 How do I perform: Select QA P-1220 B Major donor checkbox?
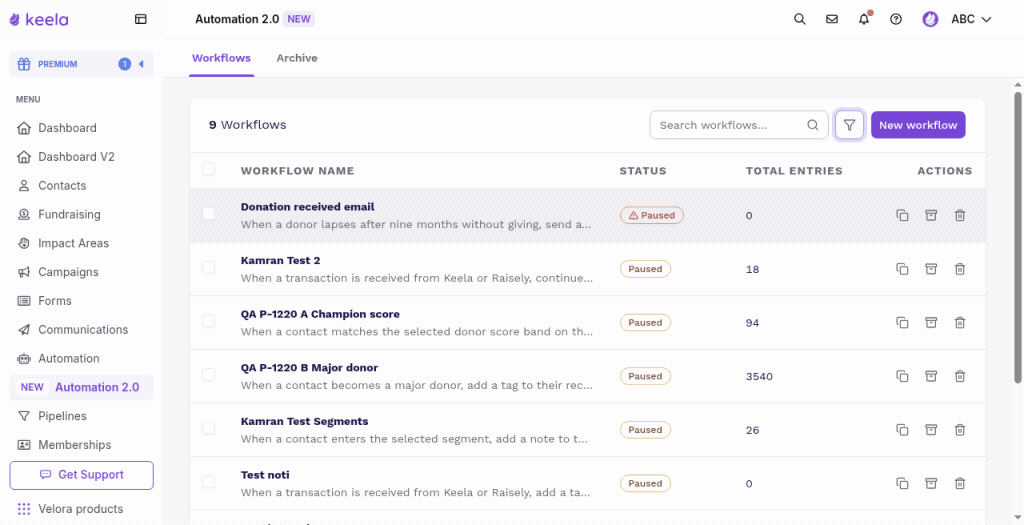[x=208, y=375]
